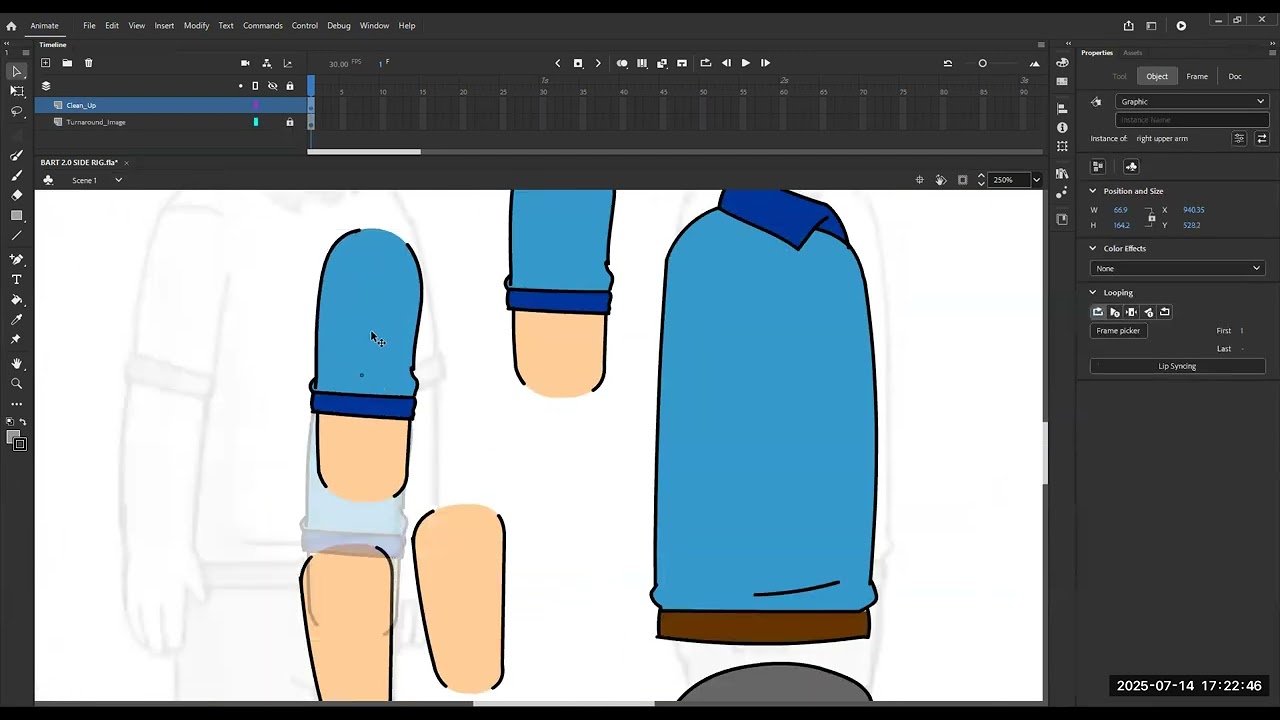Image resolution: width=1280 pixels, height=720 pixels.
Task: Click the Center Stage icon
Action: click(x=919, y=180)
